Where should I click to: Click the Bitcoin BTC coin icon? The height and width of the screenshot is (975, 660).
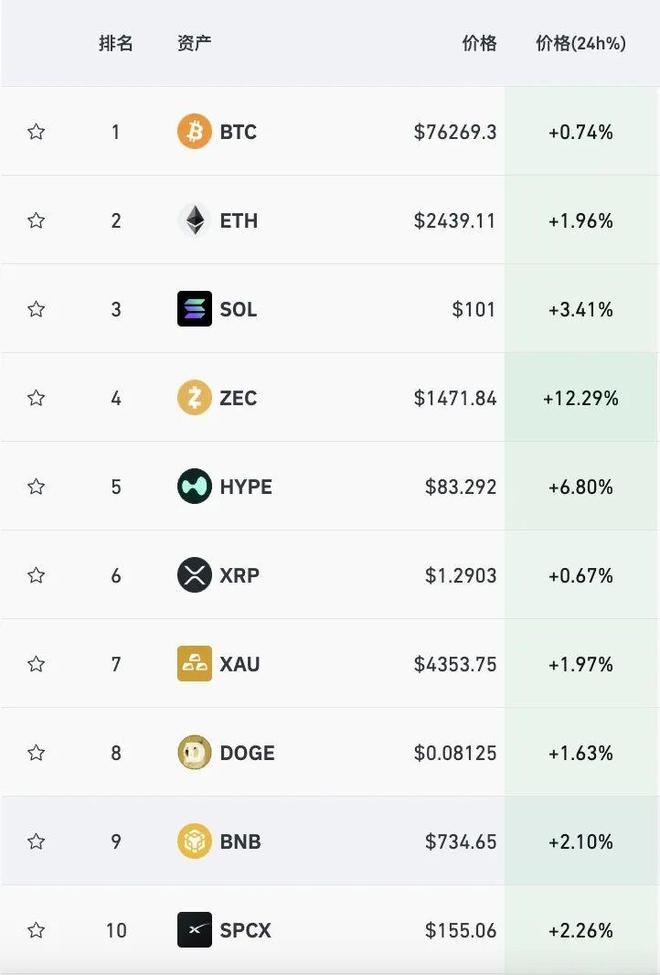coord(194,131)
